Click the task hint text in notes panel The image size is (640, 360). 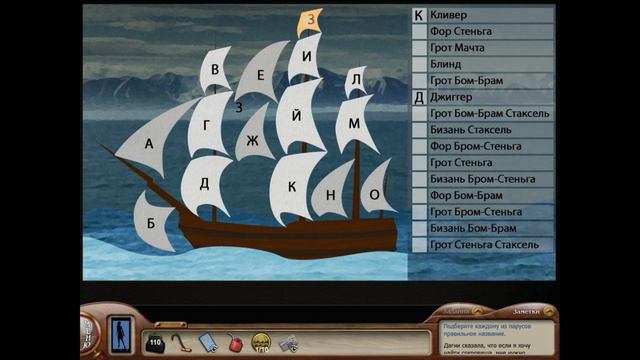487,330
